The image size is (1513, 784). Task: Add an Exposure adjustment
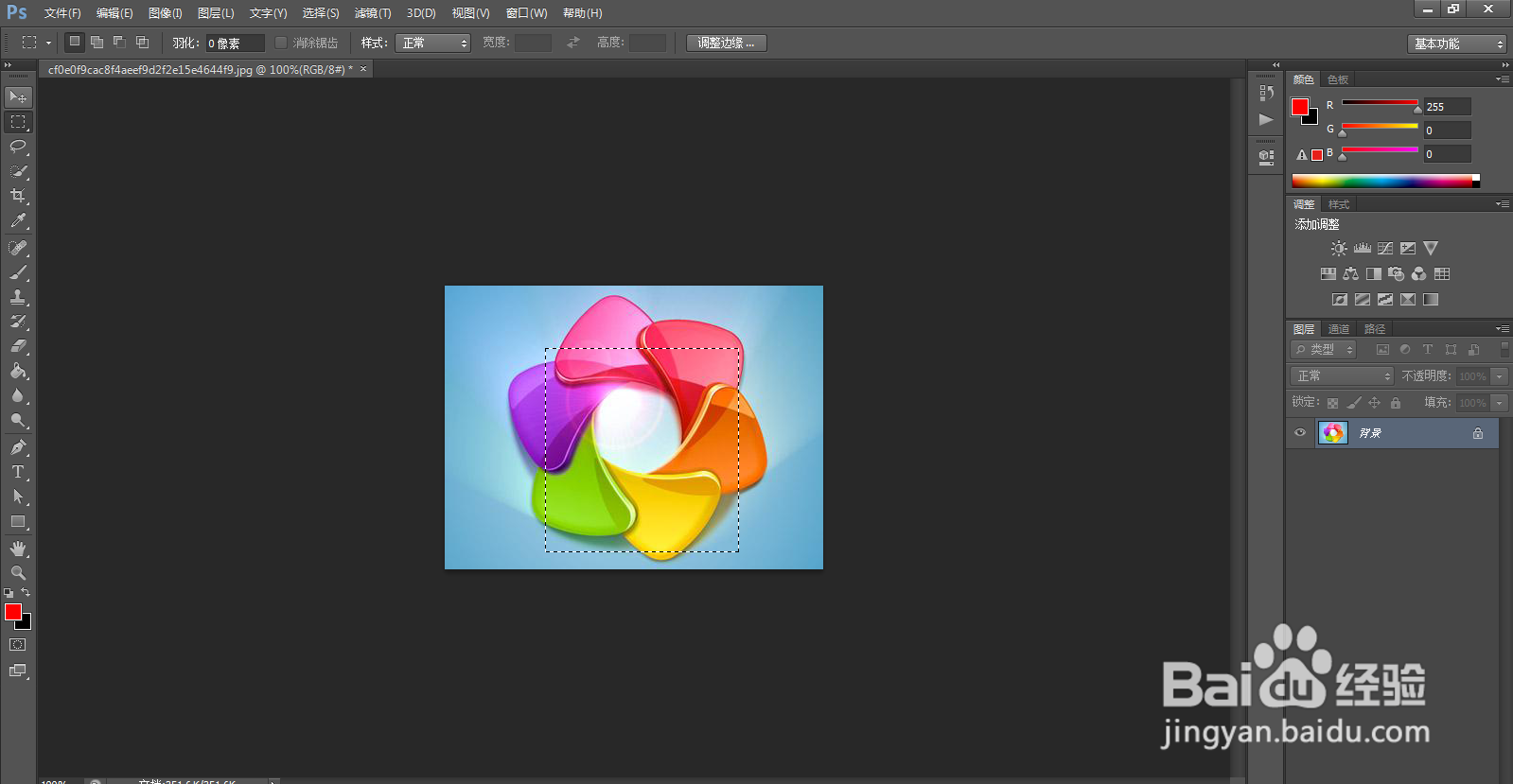pyautogui.click(x=1408, y=249)
